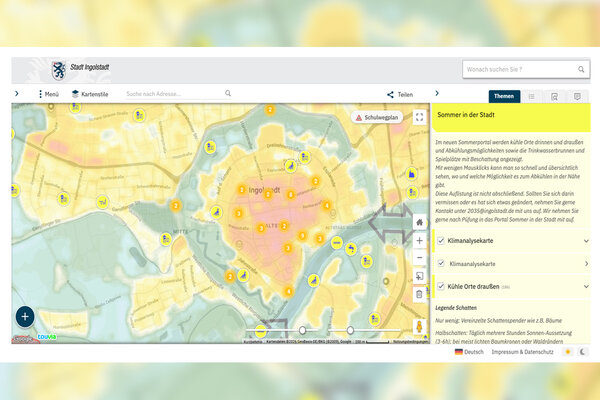Uncheck the Klimaanalysekarte sublayer checkbox
The width and height of the screenshot is (600, 400).
pyautogui.click(x=441, y=263)
